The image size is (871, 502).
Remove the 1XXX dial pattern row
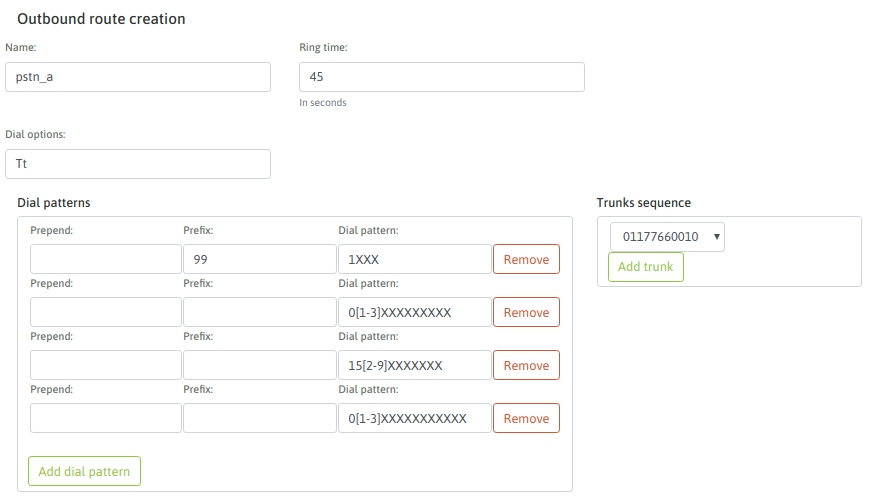(526, 260)
